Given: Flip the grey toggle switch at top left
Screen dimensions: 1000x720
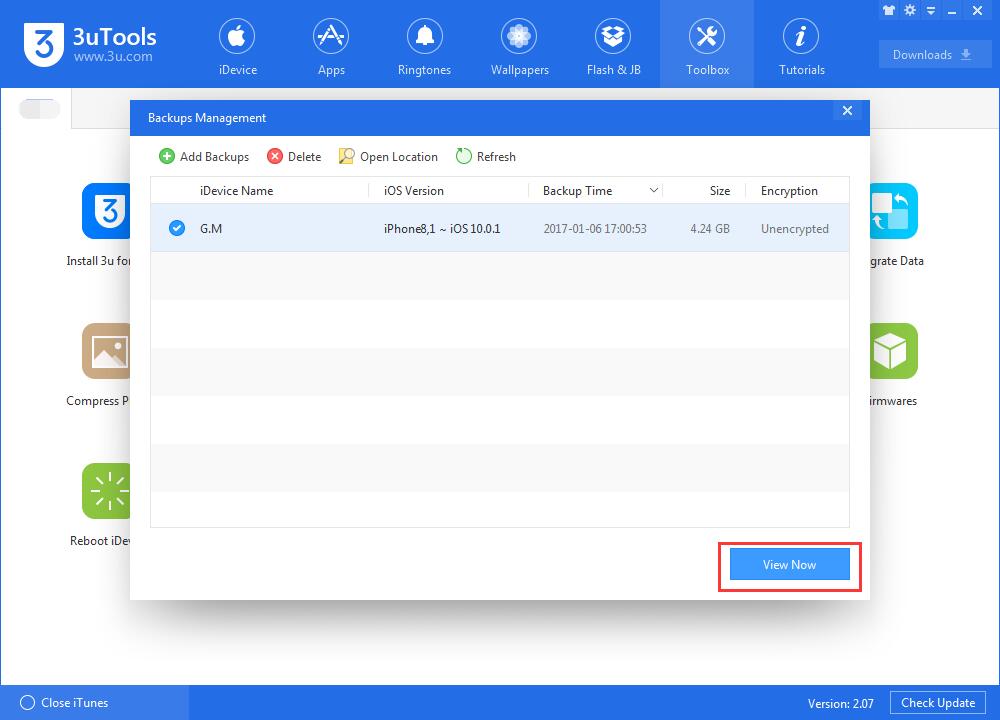Looking at the screenshot, I should (x=40, y=109).
